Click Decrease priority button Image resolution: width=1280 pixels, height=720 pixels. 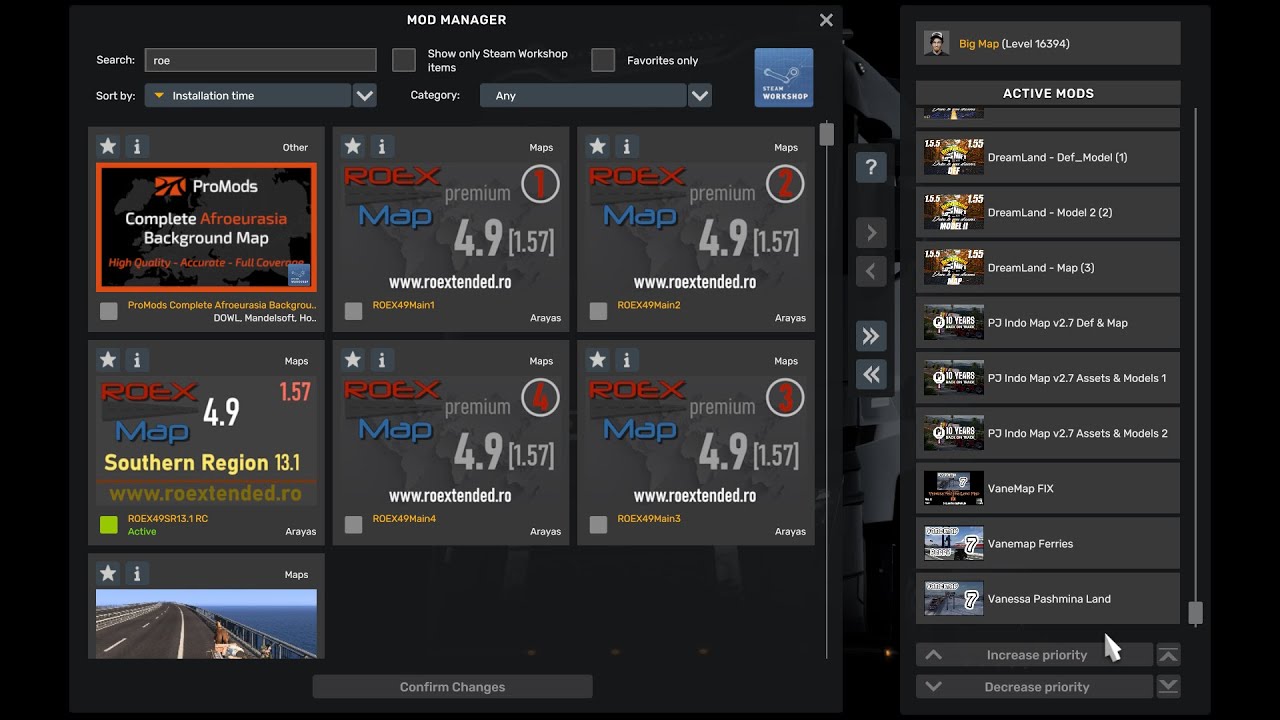pyautogui.click(x=1034, y=687)
